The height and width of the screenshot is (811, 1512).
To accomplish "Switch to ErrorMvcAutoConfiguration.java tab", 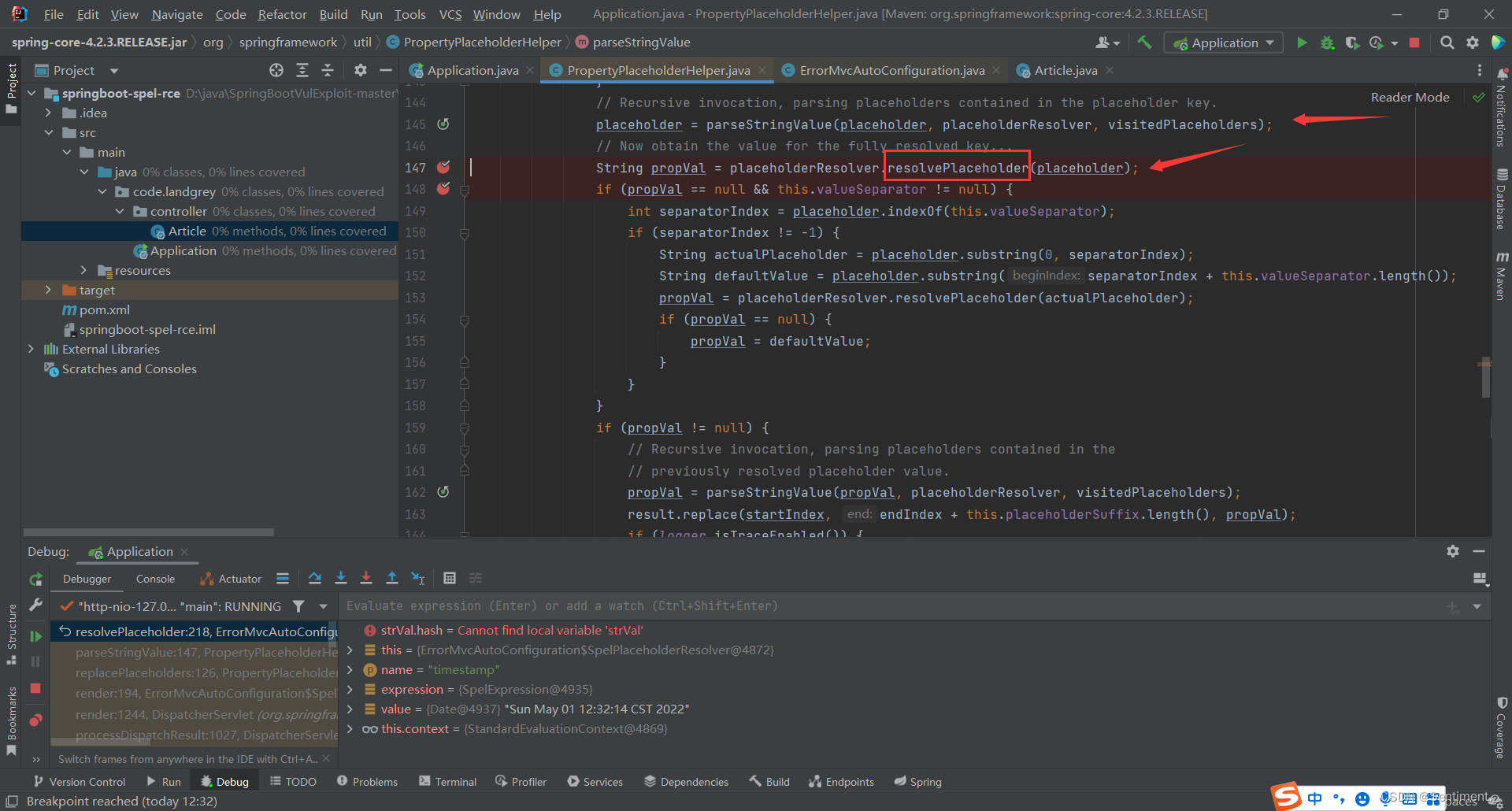I will [891, 70].
